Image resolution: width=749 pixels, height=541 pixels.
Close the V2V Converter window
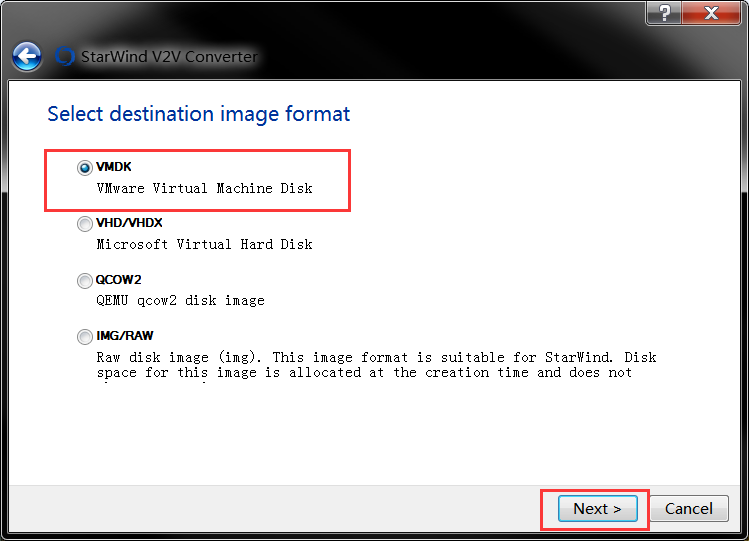(711, 13)
